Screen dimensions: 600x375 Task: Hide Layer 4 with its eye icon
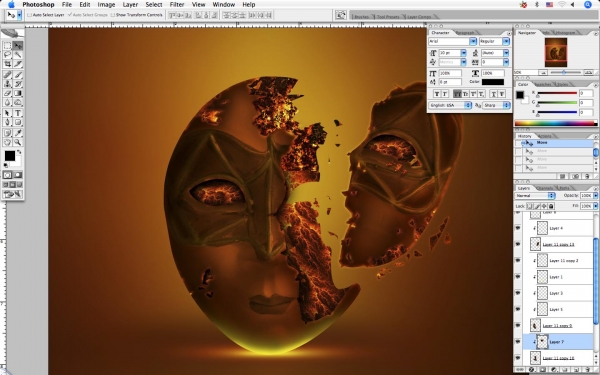tap(518, 228)
